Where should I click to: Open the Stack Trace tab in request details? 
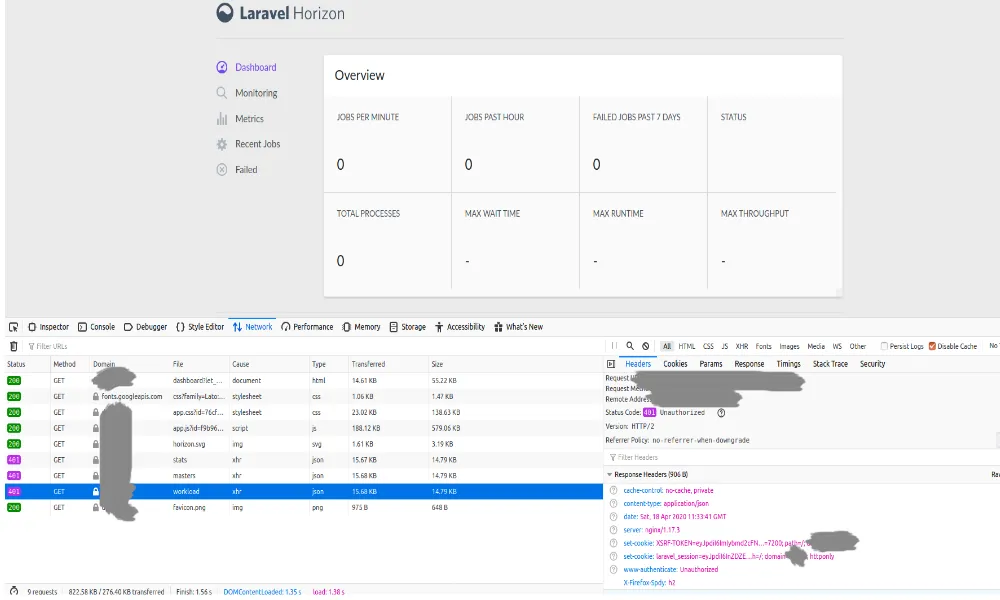coord(830,364)
